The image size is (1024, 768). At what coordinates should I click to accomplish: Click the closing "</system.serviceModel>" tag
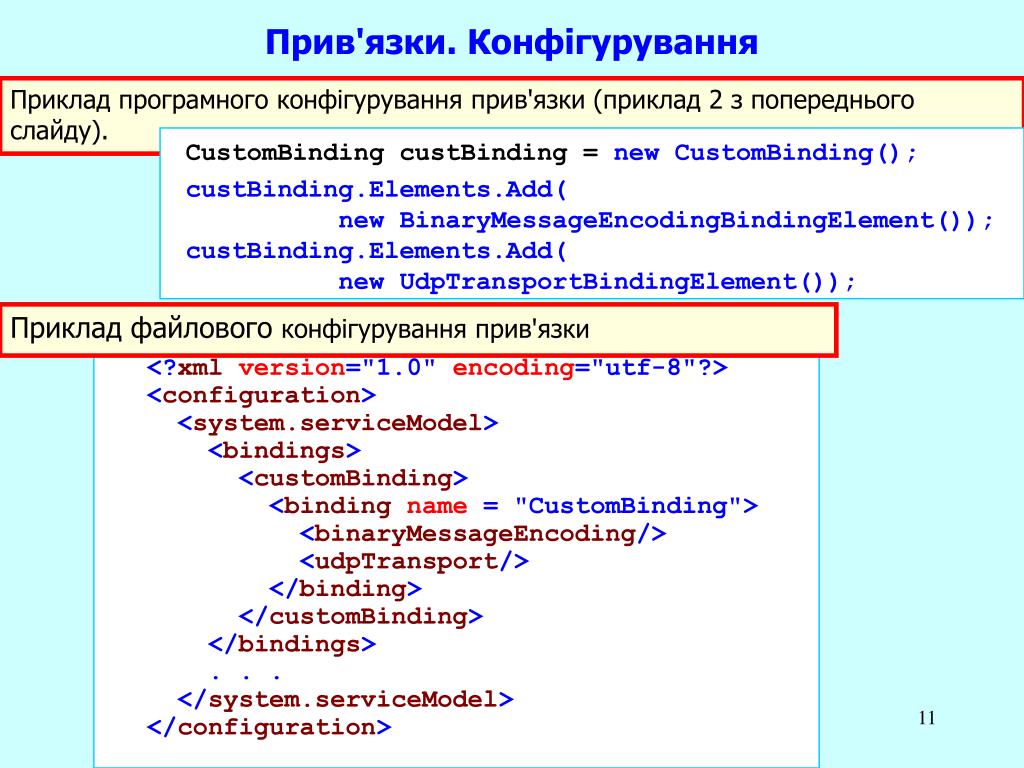point(345,700)
